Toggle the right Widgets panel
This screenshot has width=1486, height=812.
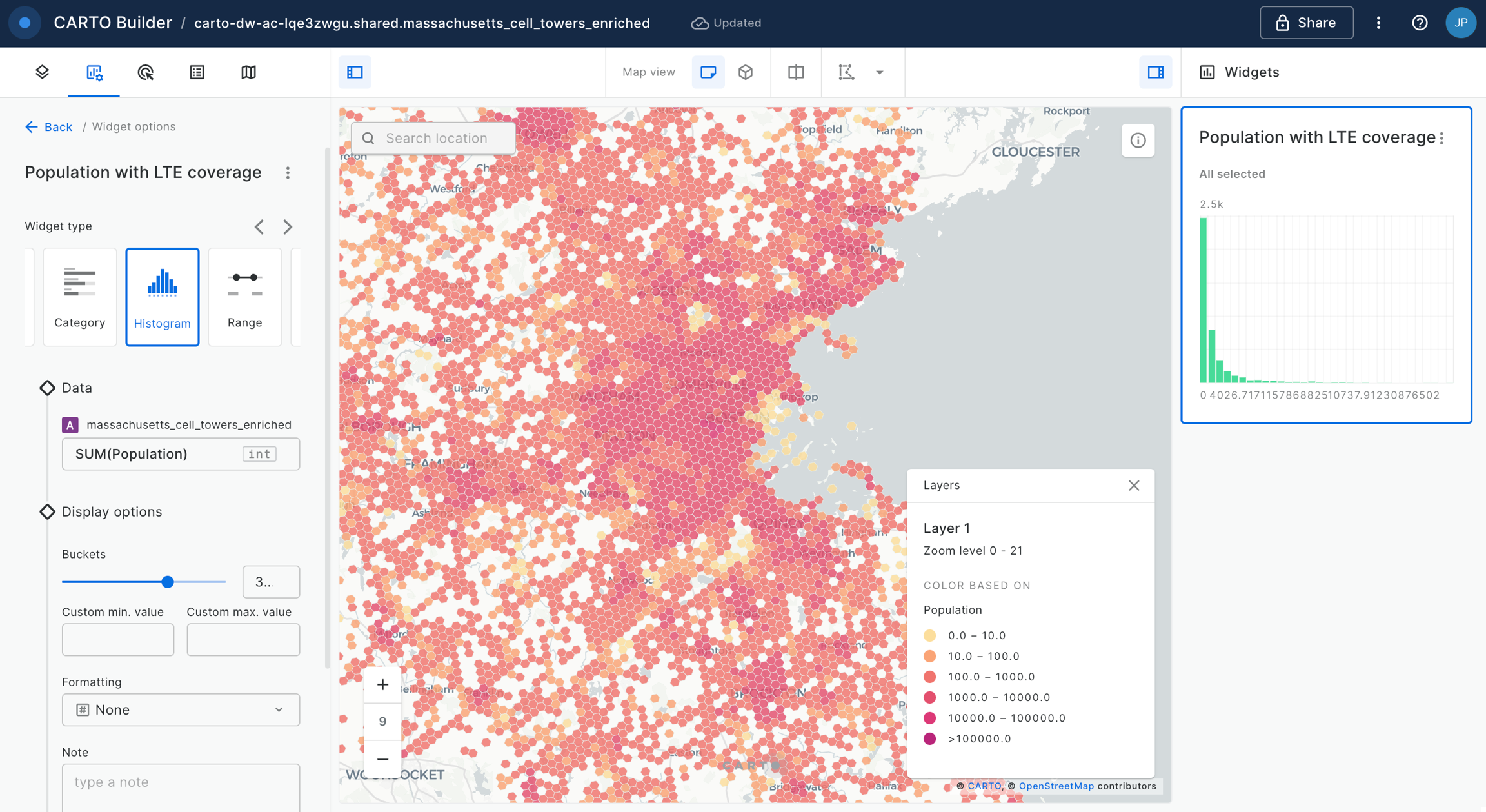[x=1155, y=72]
